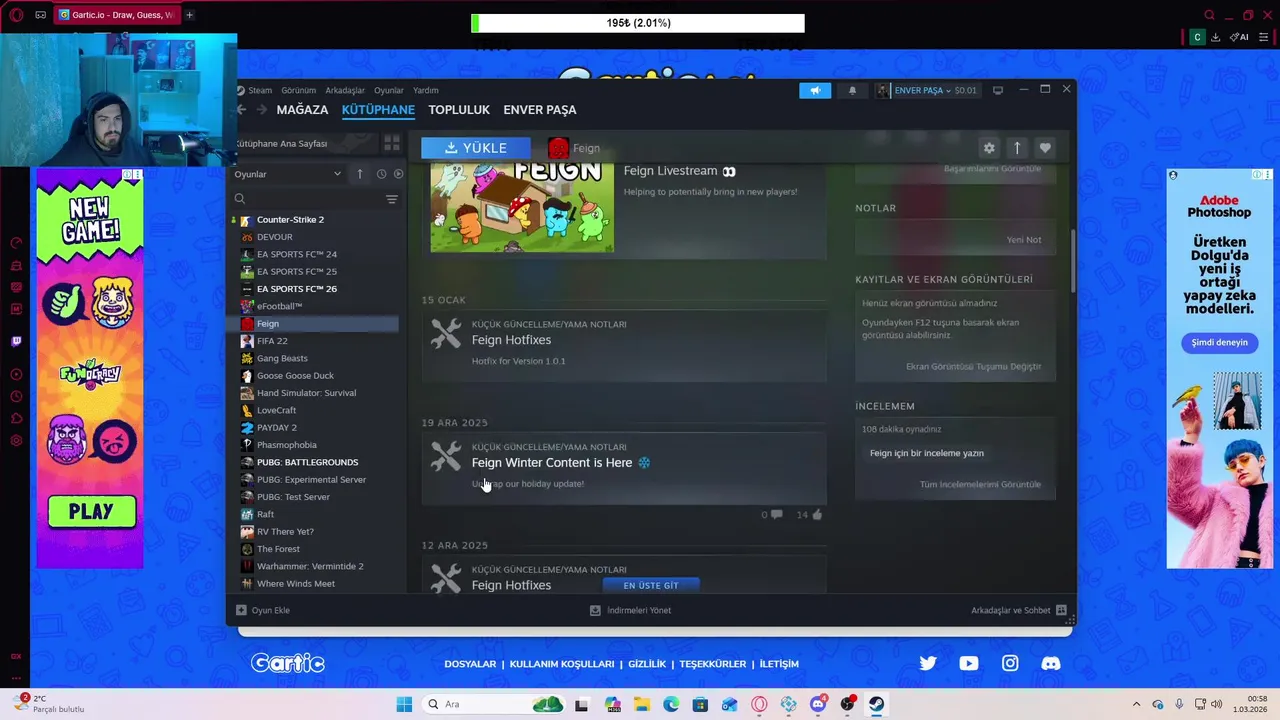
Task: Open ENVER PAŞA profile tab
Action: (540, 110)
